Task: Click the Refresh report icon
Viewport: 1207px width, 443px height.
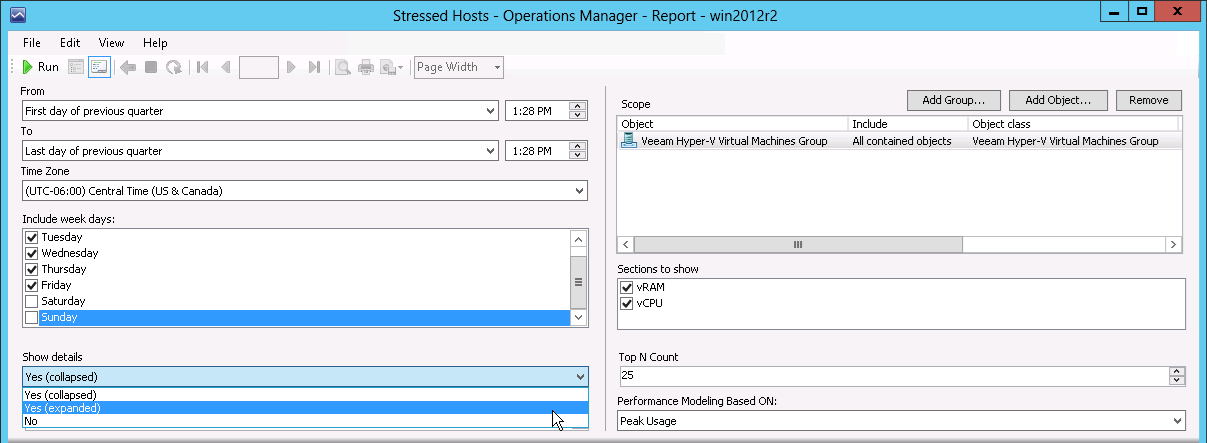Action: pos(174,67)
